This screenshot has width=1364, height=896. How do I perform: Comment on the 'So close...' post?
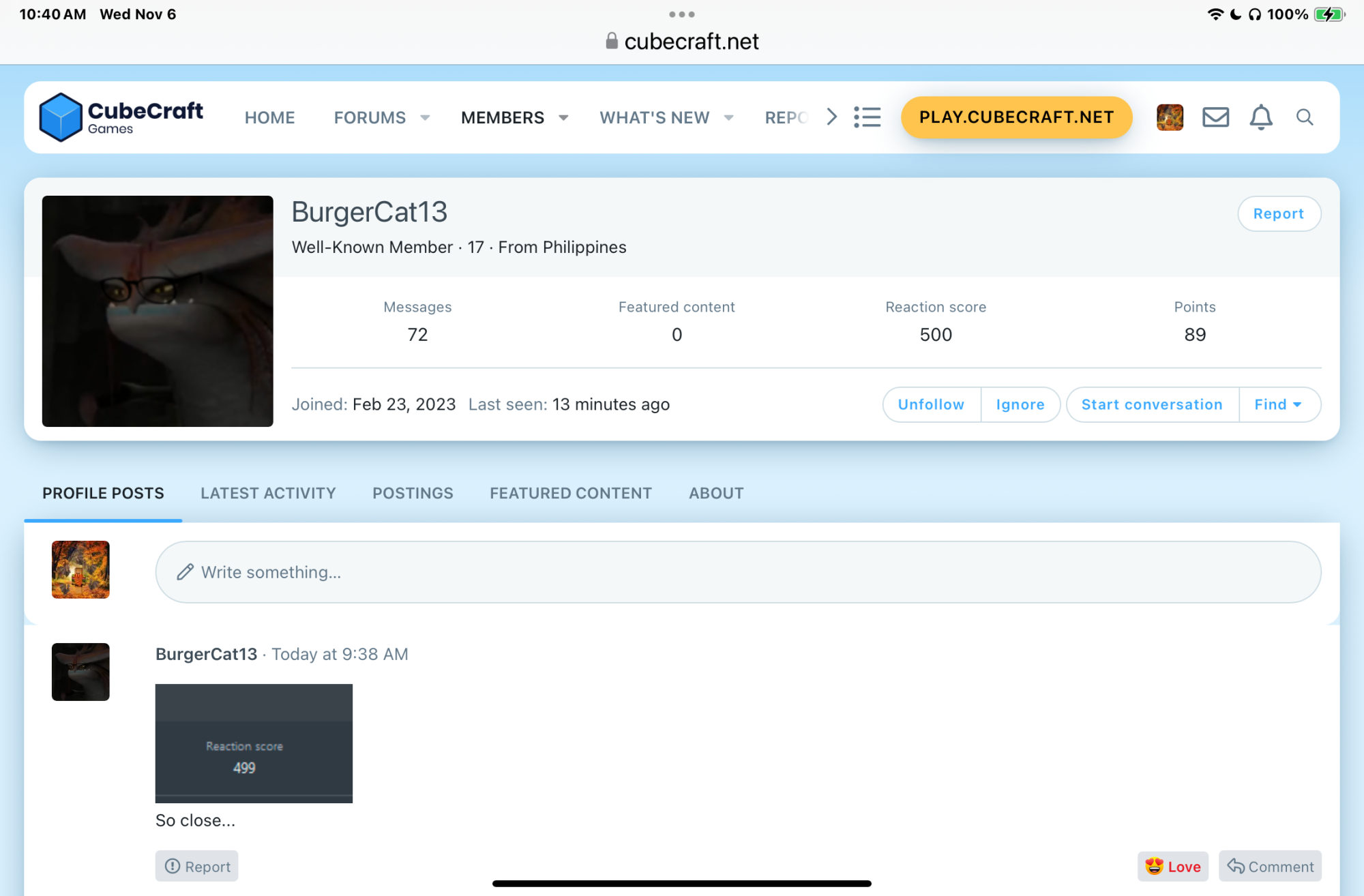click(x=1270, y=866)
